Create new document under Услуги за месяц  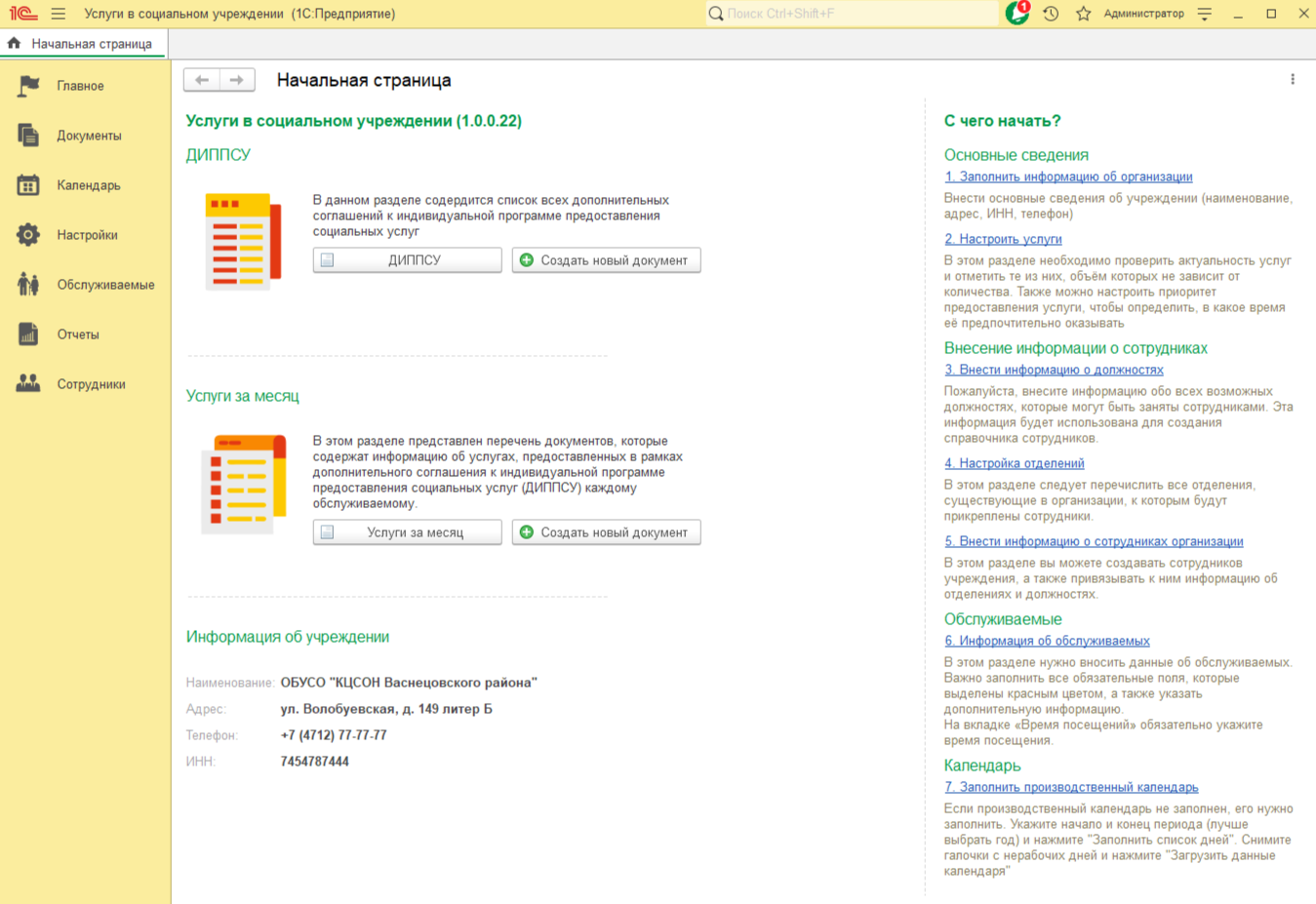point(606,532)
